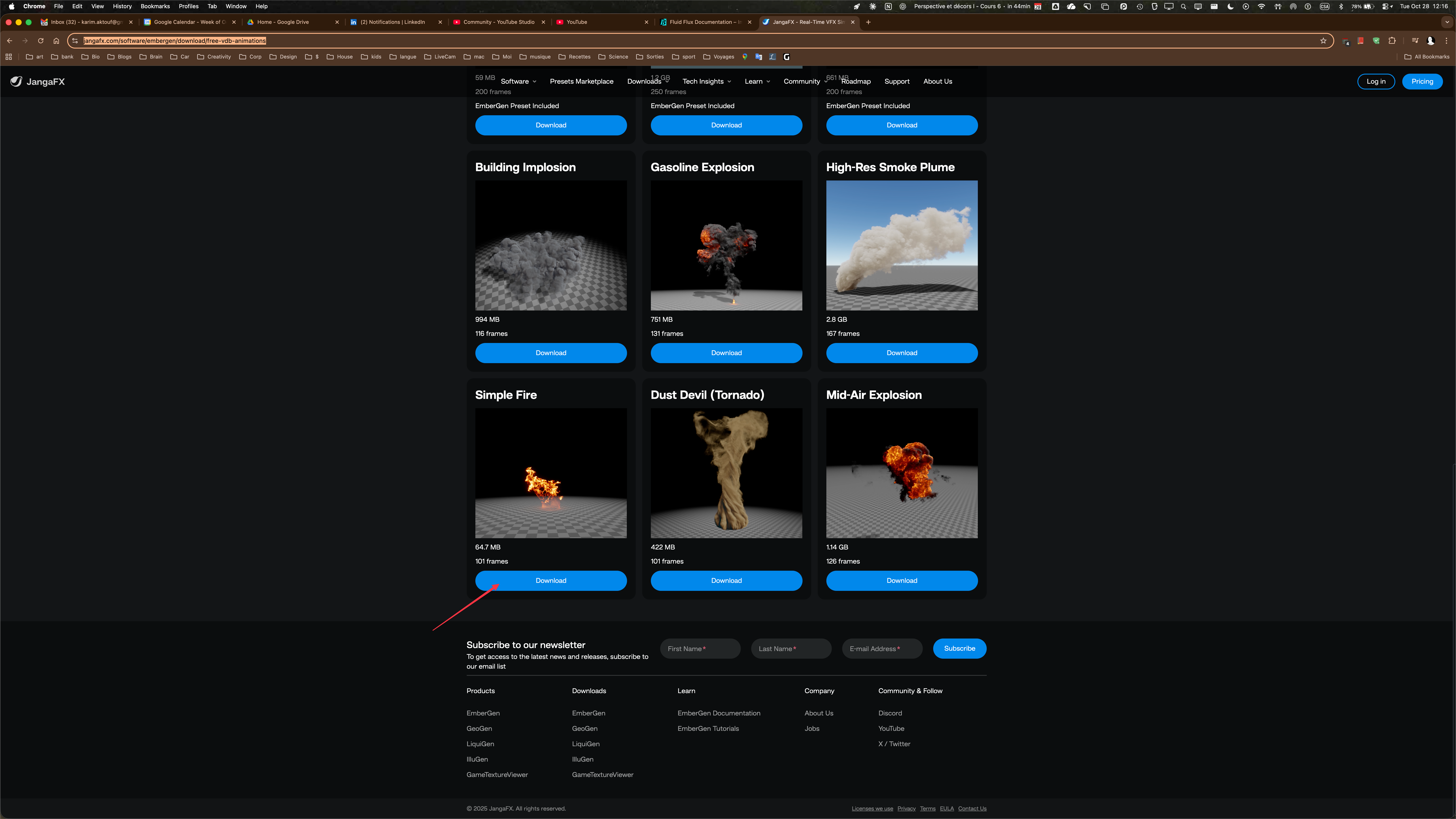Reload the current page

[41, 41]
